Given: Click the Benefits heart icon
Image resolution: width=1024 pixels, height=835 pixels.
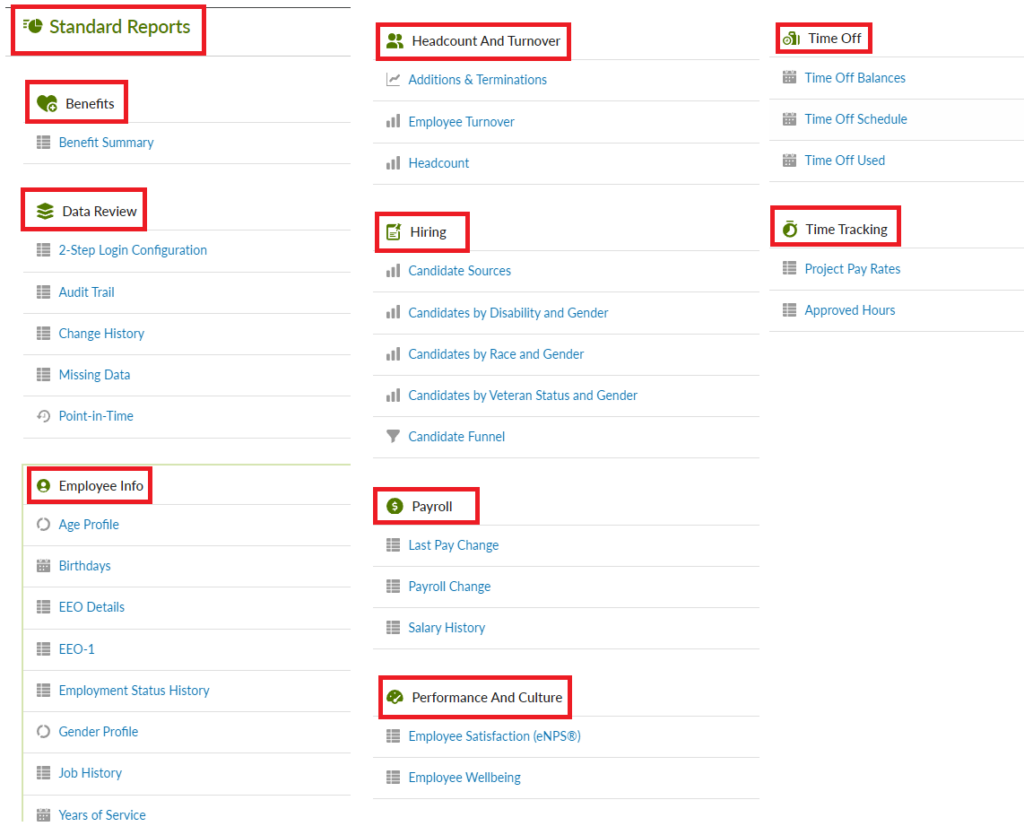Looking at the screenshot, I should pyautogui.click(x=48, y=101).
